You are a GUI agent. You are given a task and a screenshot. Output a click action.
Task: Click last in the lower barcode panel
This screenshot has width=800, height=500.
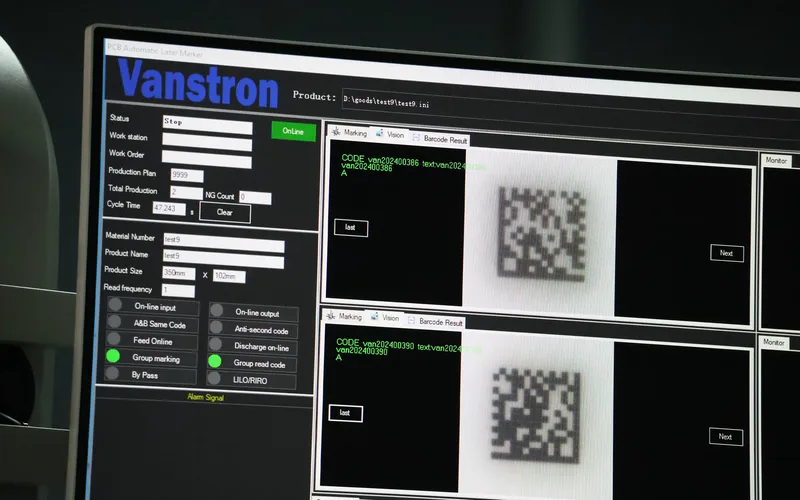click(346, 413)
